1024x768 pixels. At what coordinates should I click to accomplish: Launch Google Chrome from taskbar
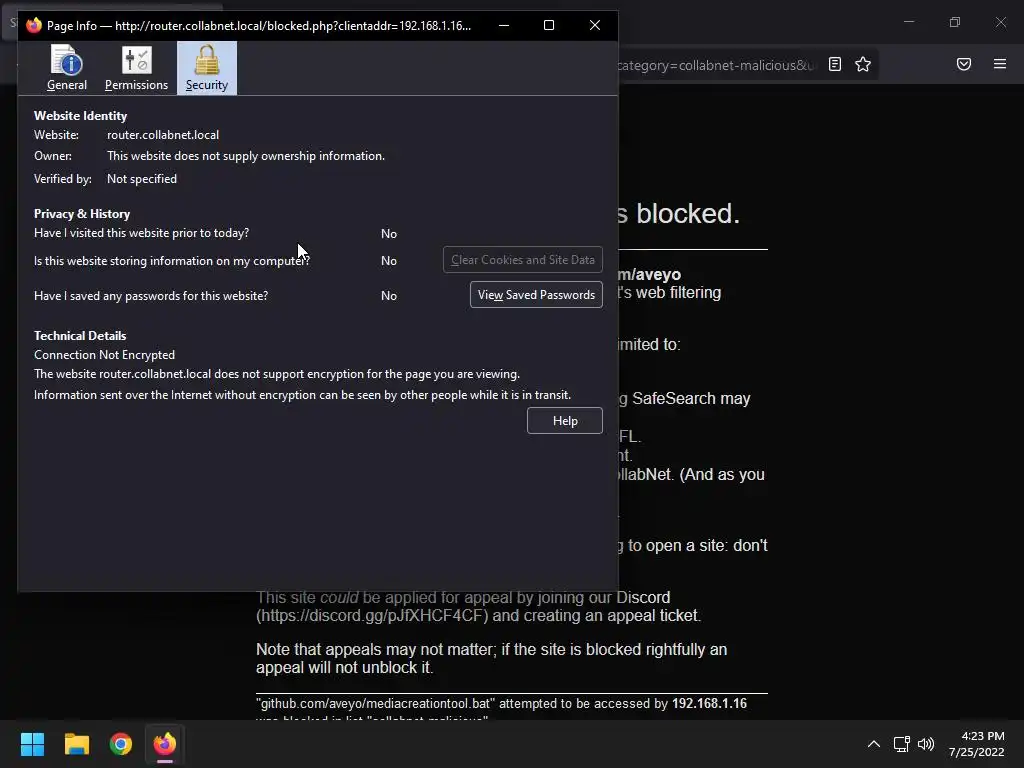click(121, 744)
